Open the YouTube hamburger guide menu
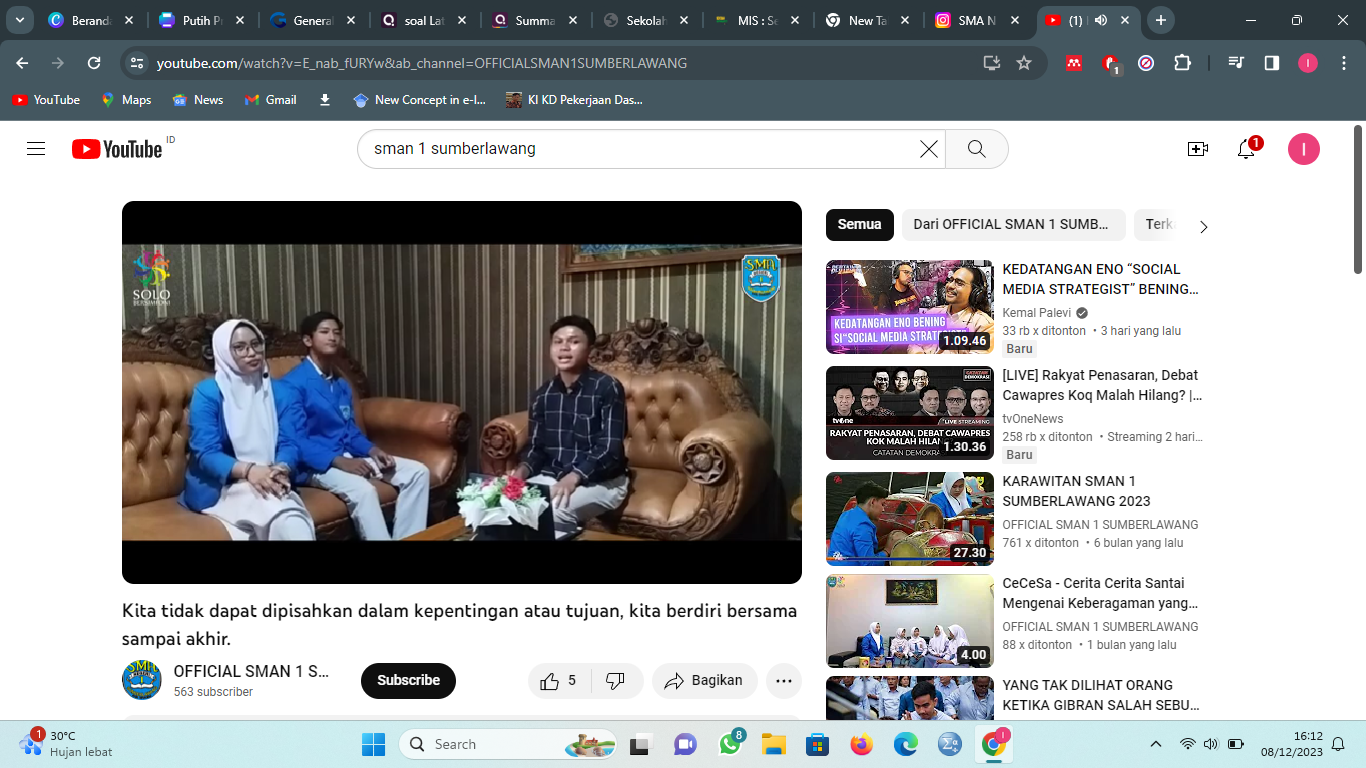Image resolution: width=1366 pixels, height=768 pixels. click(36, 149)
